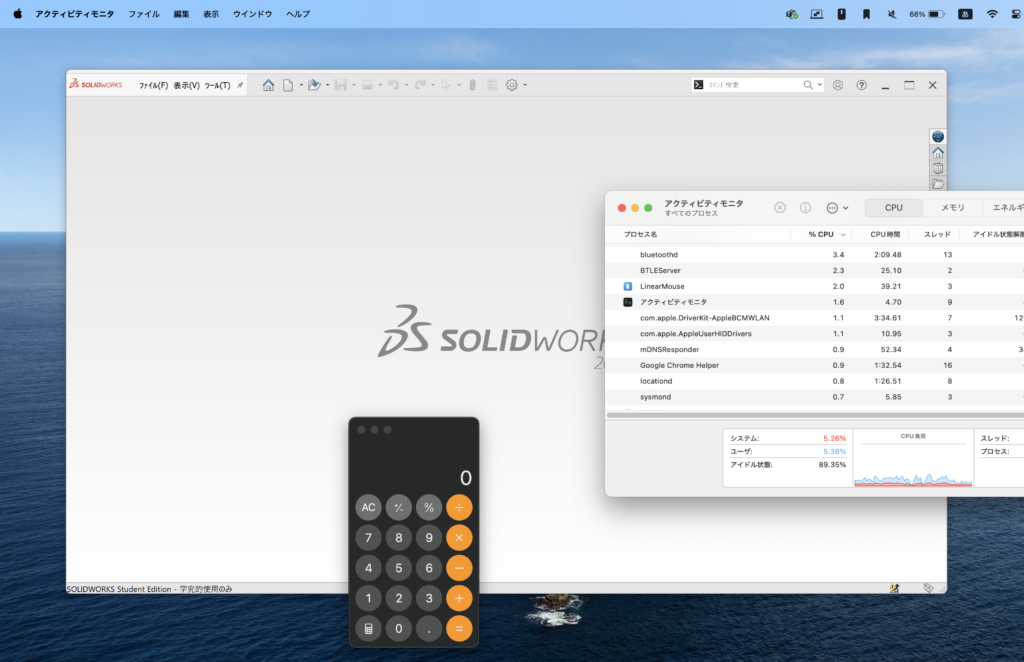Expand the dropdown arrow beside SOLIDWORKS Open icon
The height and width of the screenshot is (662, 1024).
coord(327,85)
